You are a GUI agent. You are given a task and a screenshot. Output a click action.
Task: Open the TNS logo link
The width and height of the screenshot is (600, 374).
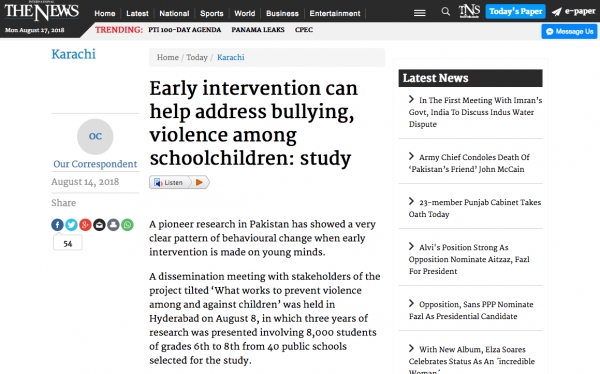(x=469, y=11)
